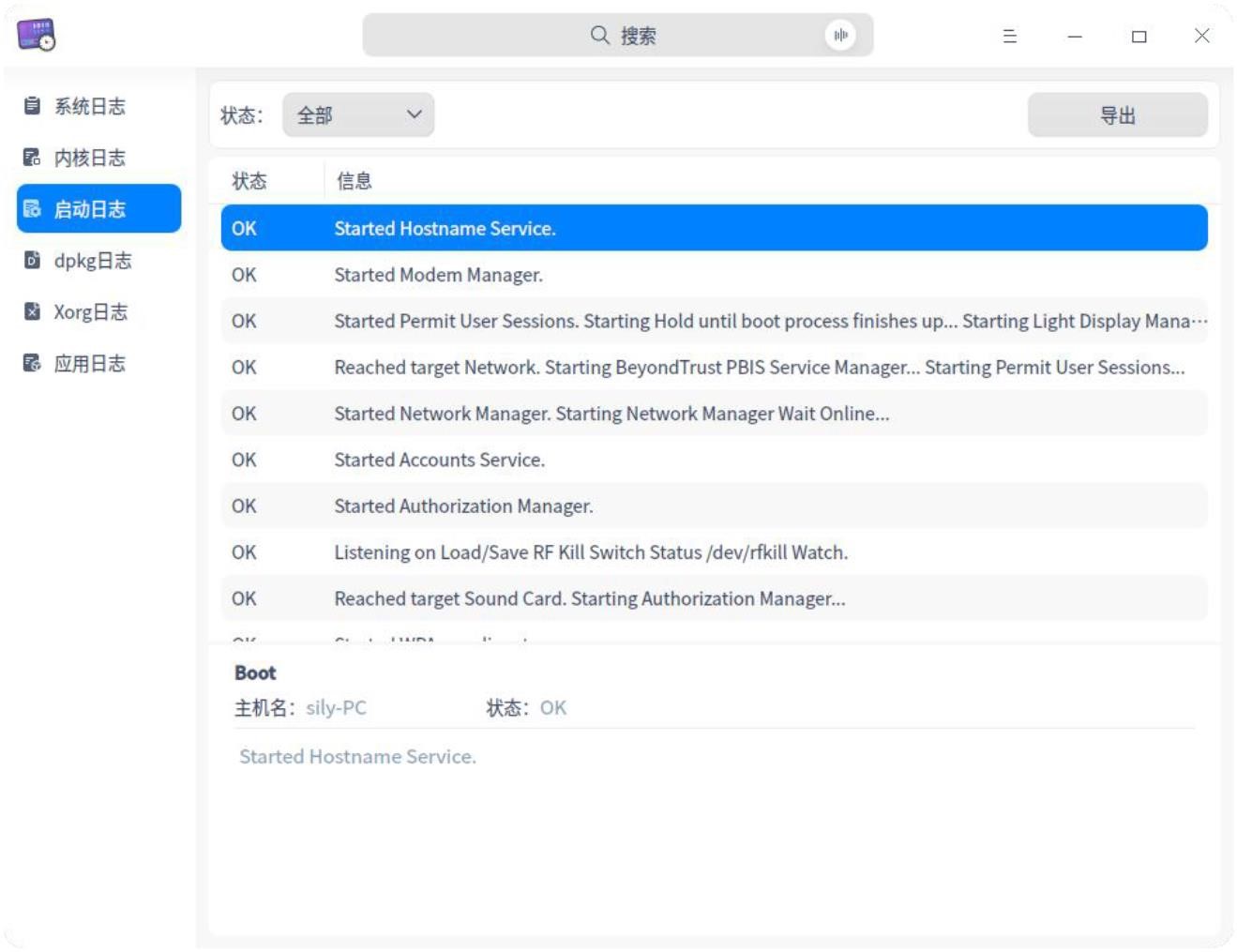
Task: Click the 启动日志 sidebar icon
Action: tap(32, 208)
